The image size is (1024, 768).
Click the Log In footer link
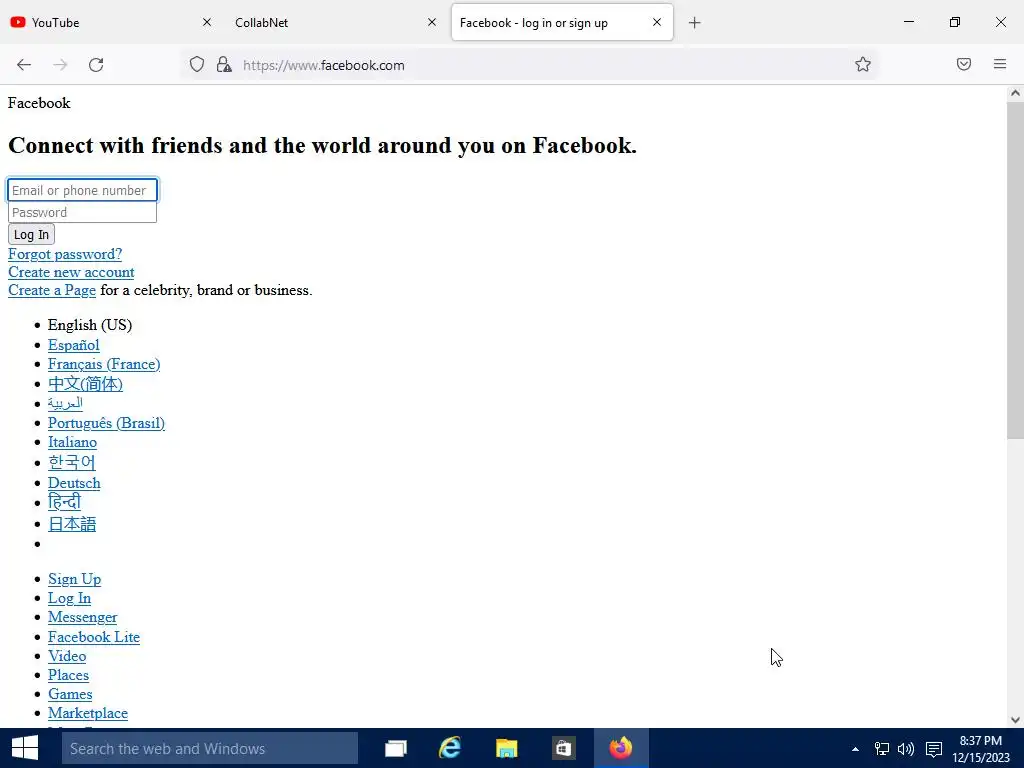pyautogui.click(x=69, y=598)
